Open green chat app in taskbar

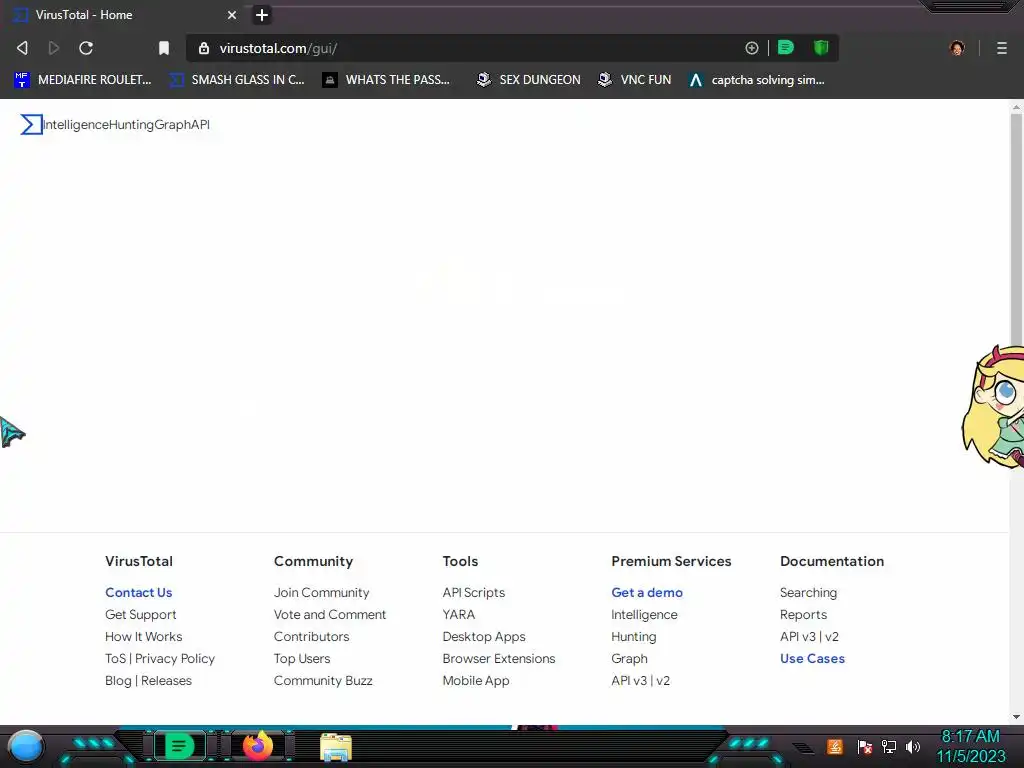pos(179,746)
